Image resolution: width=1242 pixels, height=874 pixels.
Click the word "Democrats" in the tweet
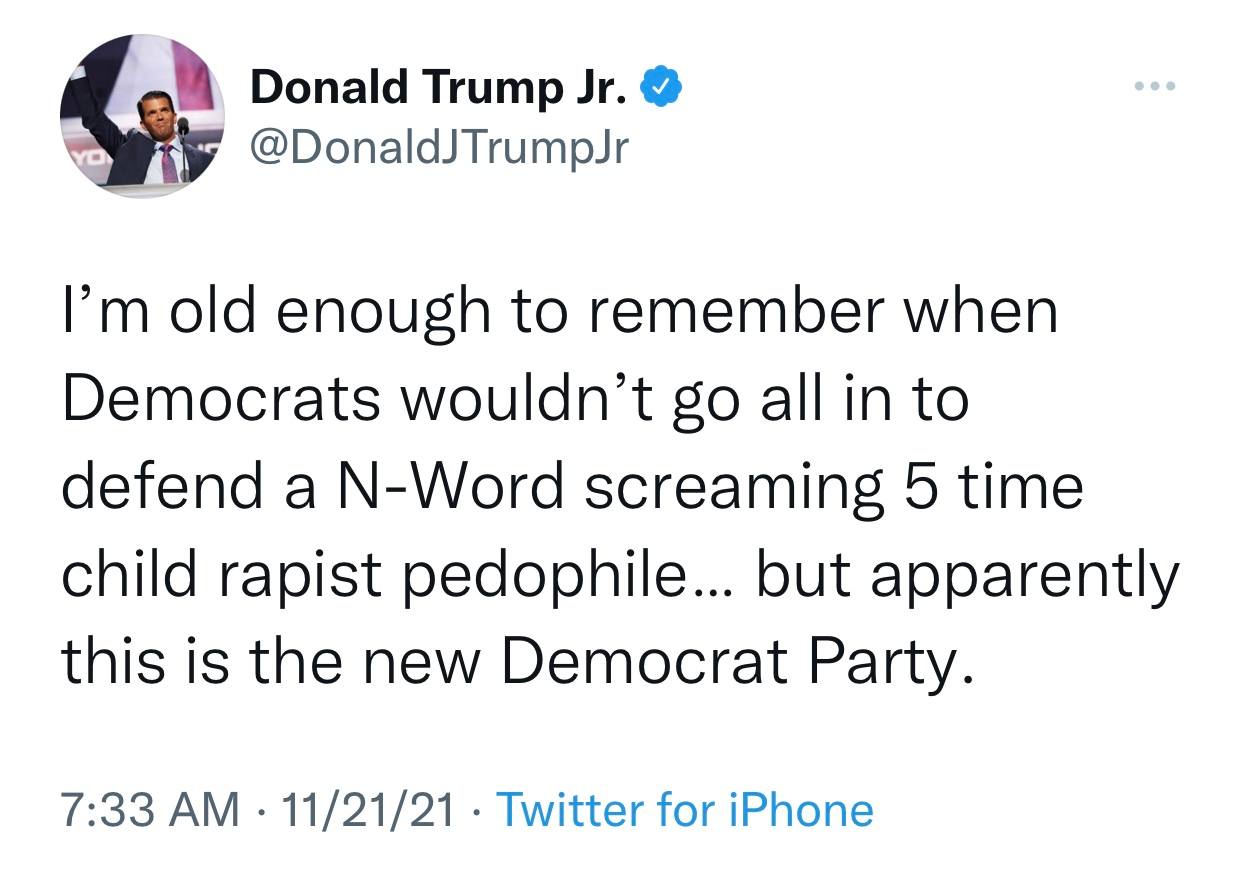(220, 400)
